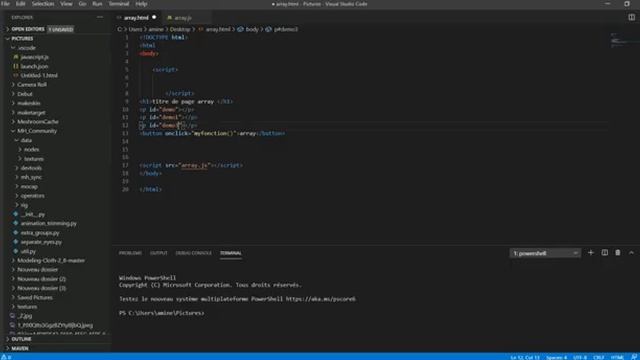Expand the makeskin folder
Image resolution: width=640 pixels, height=360 pixels.
coord(29,103)
